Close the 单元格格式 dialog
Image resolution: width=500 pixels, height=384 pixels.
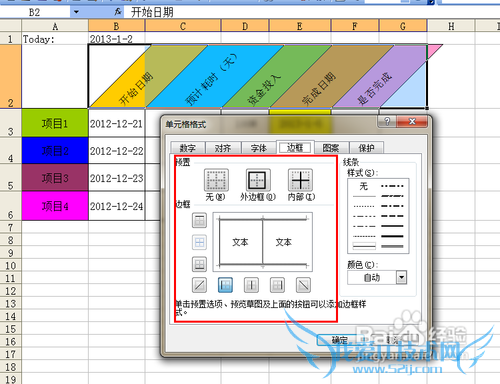tap(412, 121)
